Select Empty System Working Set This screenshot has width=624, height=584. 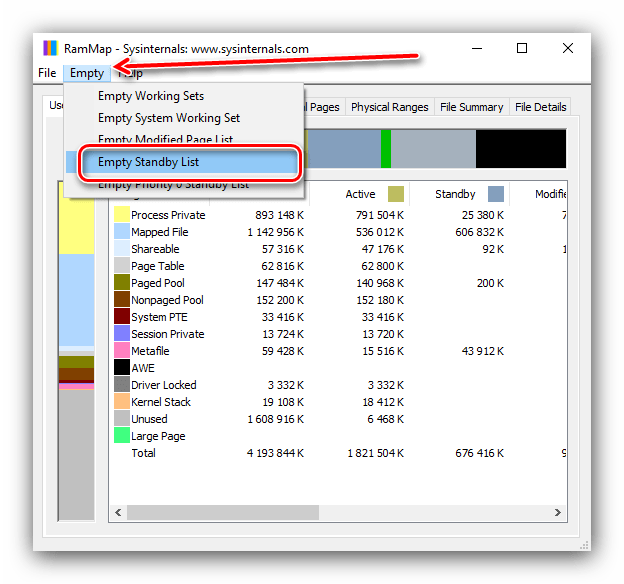click(169, 118)
